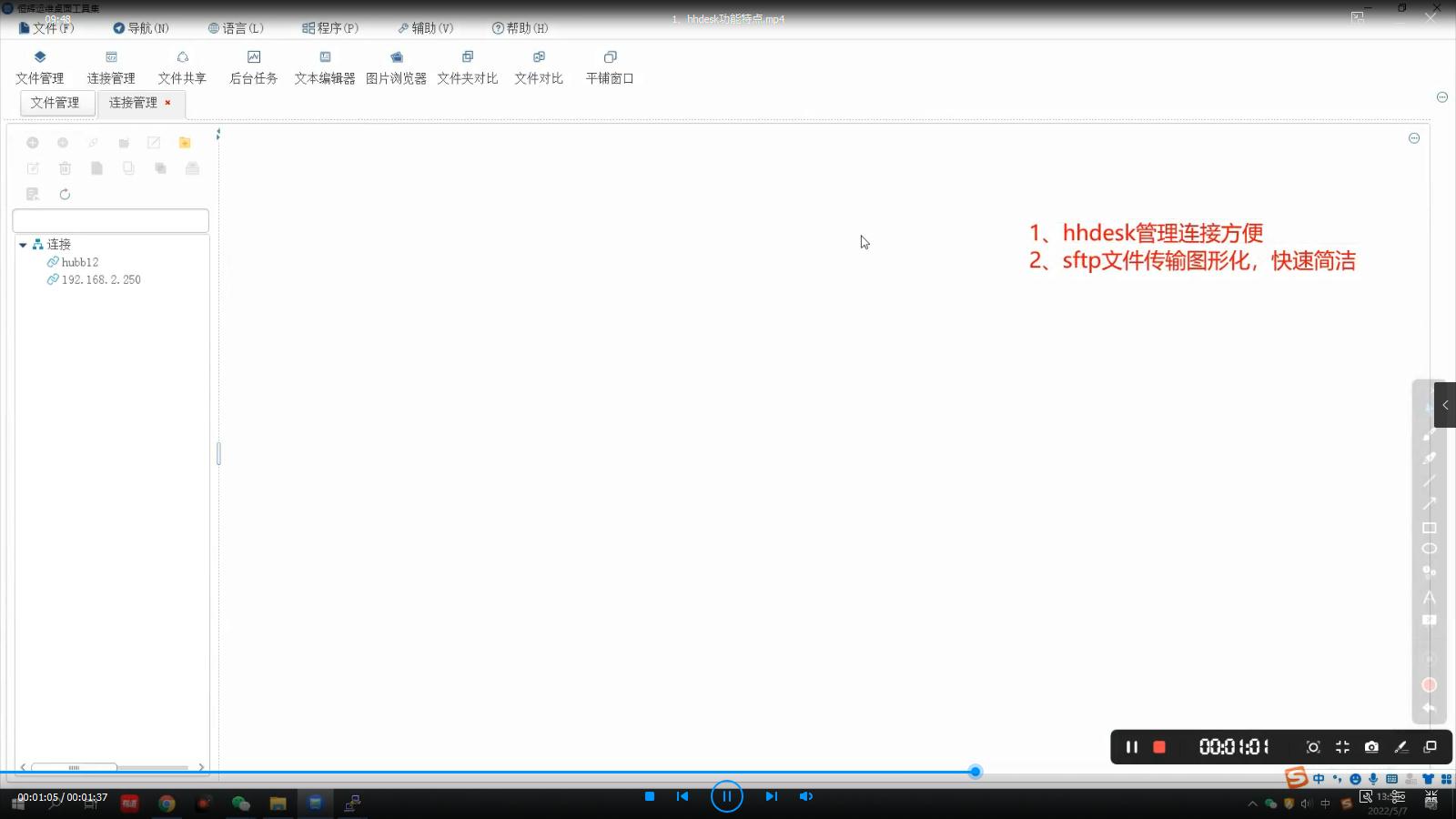Select the rectangle drawing tool in annotation bar
This screenshot has width=1456, height=819.
[x=1429, y=528]
